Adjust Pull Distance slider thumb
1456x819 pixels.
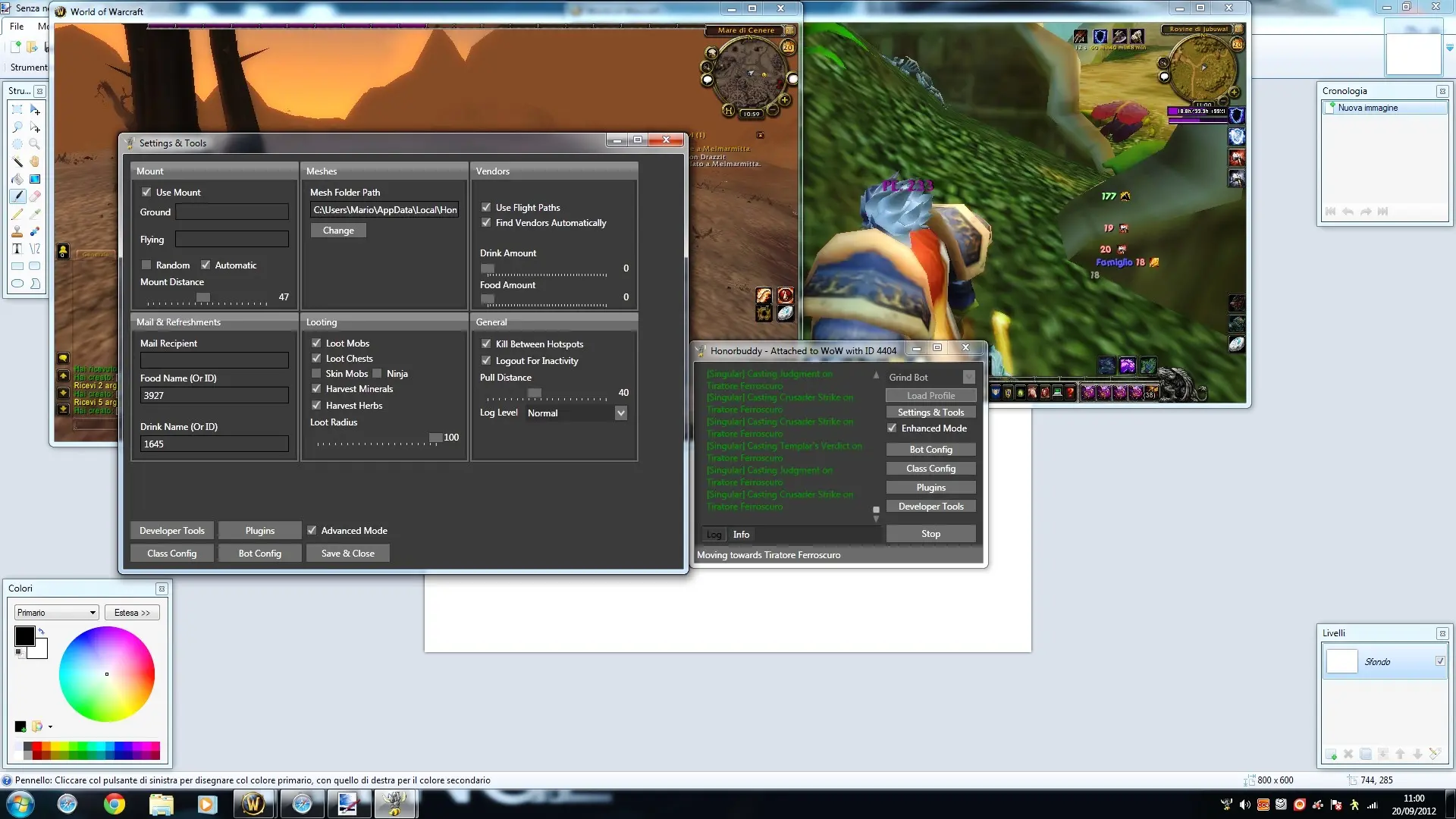coord(535,393)
